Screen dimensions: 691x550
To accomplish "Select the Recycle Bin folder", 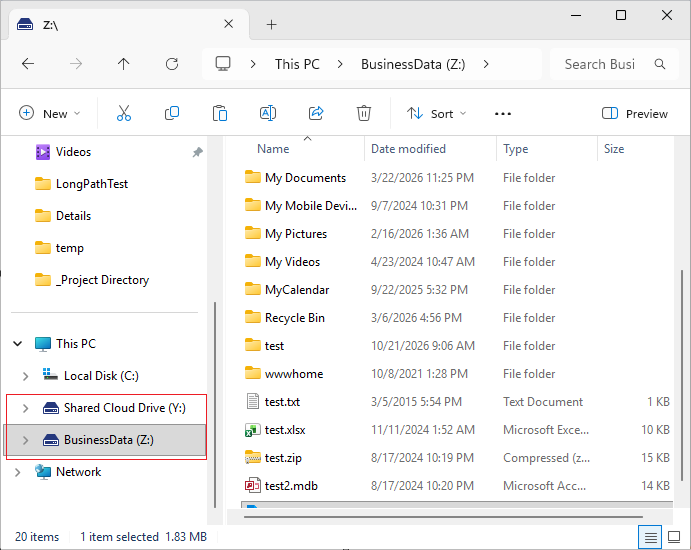I will click(294, 318).
